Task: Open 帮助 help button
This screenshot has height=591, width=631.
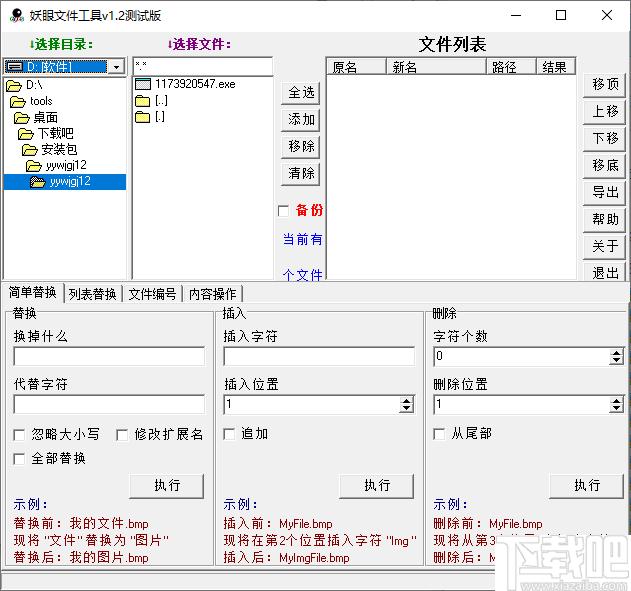Action: [604, 219]
